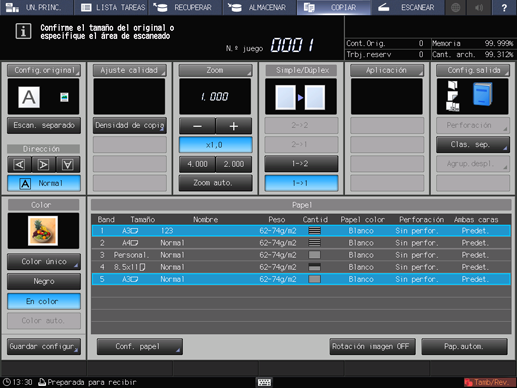
Task: Click the fruit color sample thumbnail
Action: pos(43,231)
